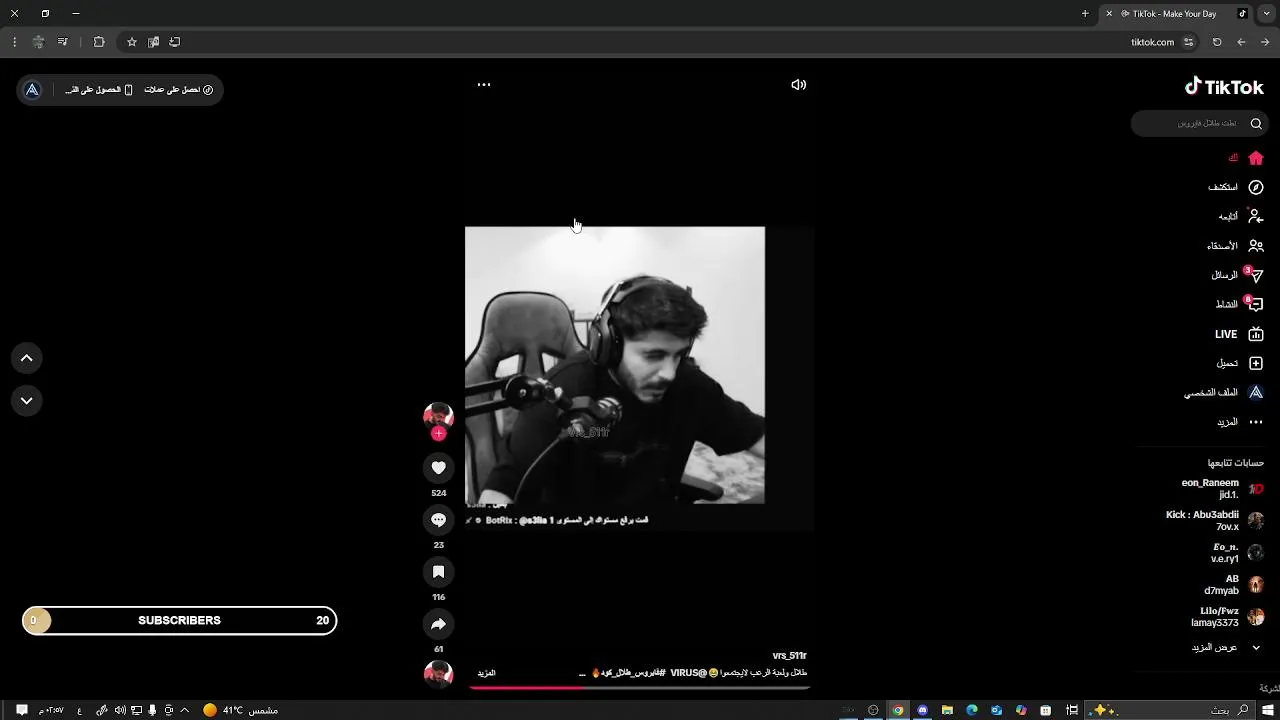
Task: Click the TikTok logo
Action: (x=1224, y=87)
